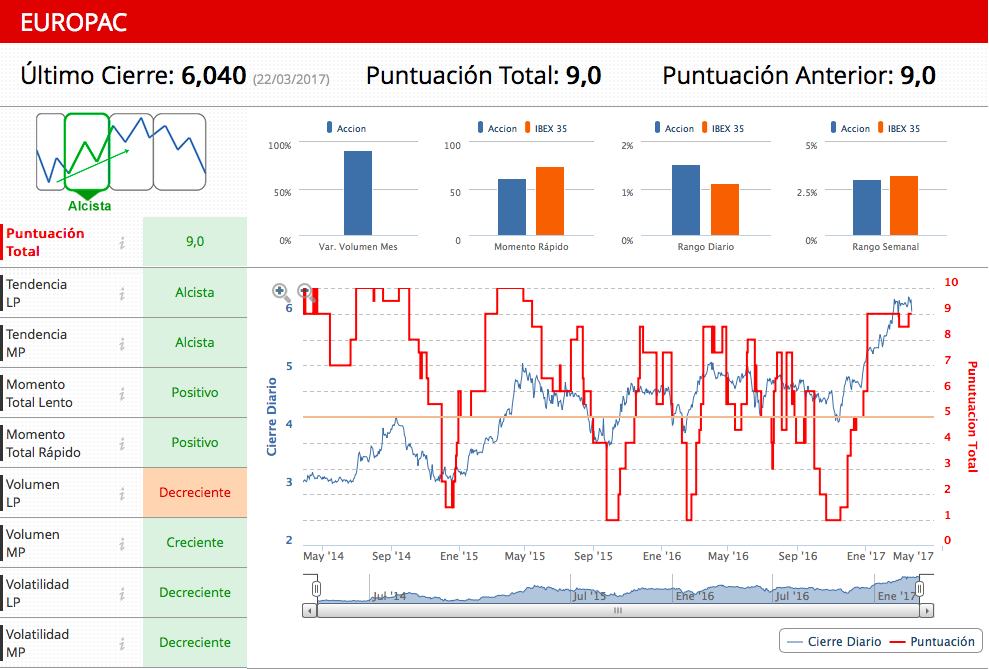Select the highlighted Alcista trend pattern box
Viewport: 989px width, 669px height.
[87, 152]
